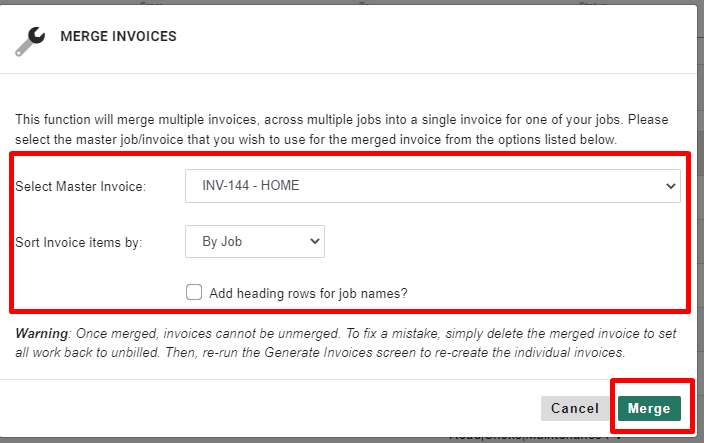This screenshot has width=704, height=443.
Task: Click the wrench icon in dialog header
Action: pyautogui.click(x=30, y=41)
